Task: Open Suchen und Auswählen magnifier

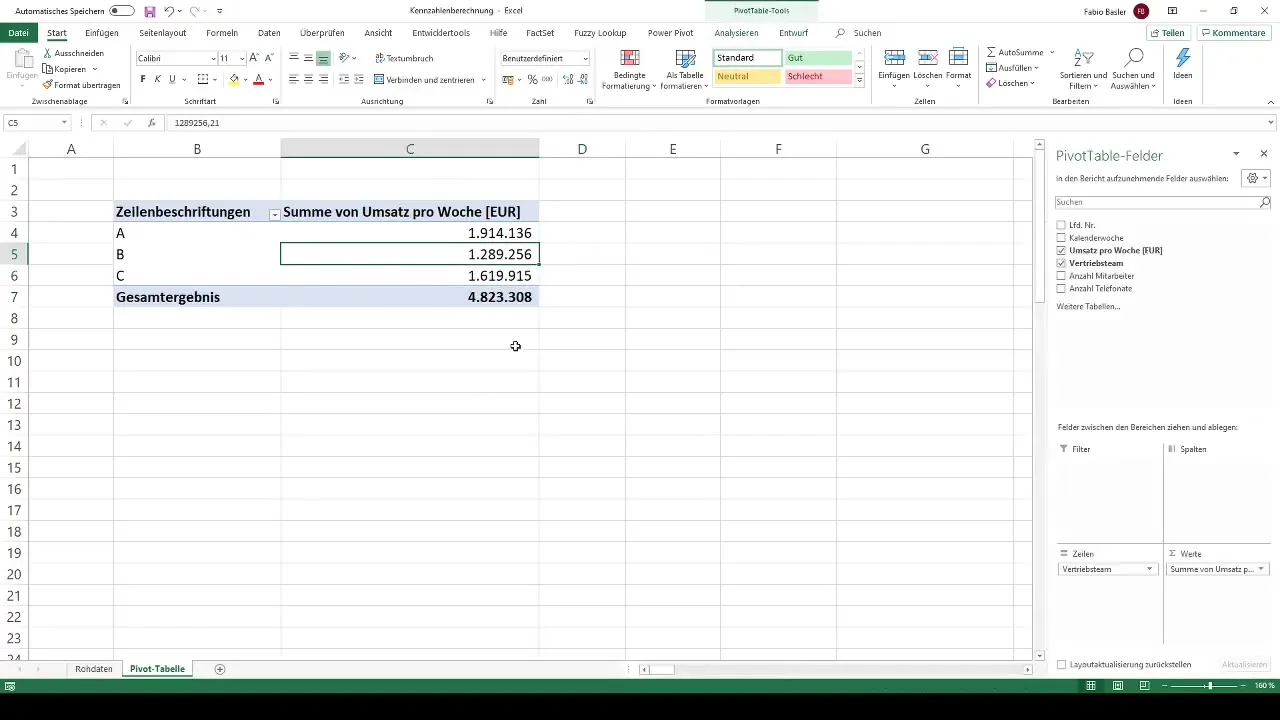Action: click(1133, 68)
